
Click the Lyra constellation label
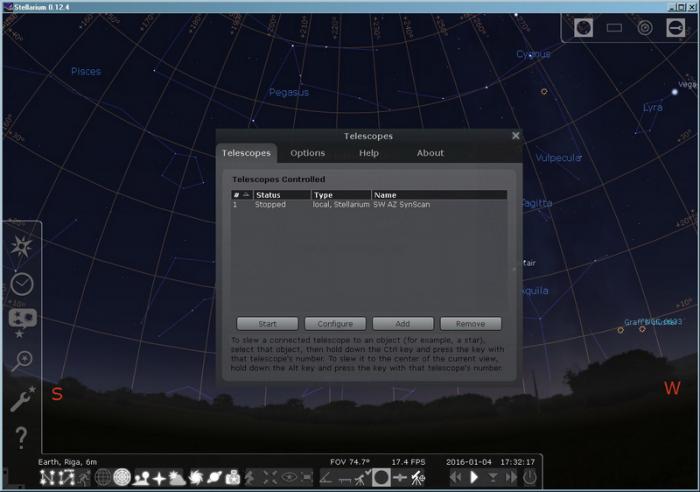pyautogui.click(x=653, y=108)
